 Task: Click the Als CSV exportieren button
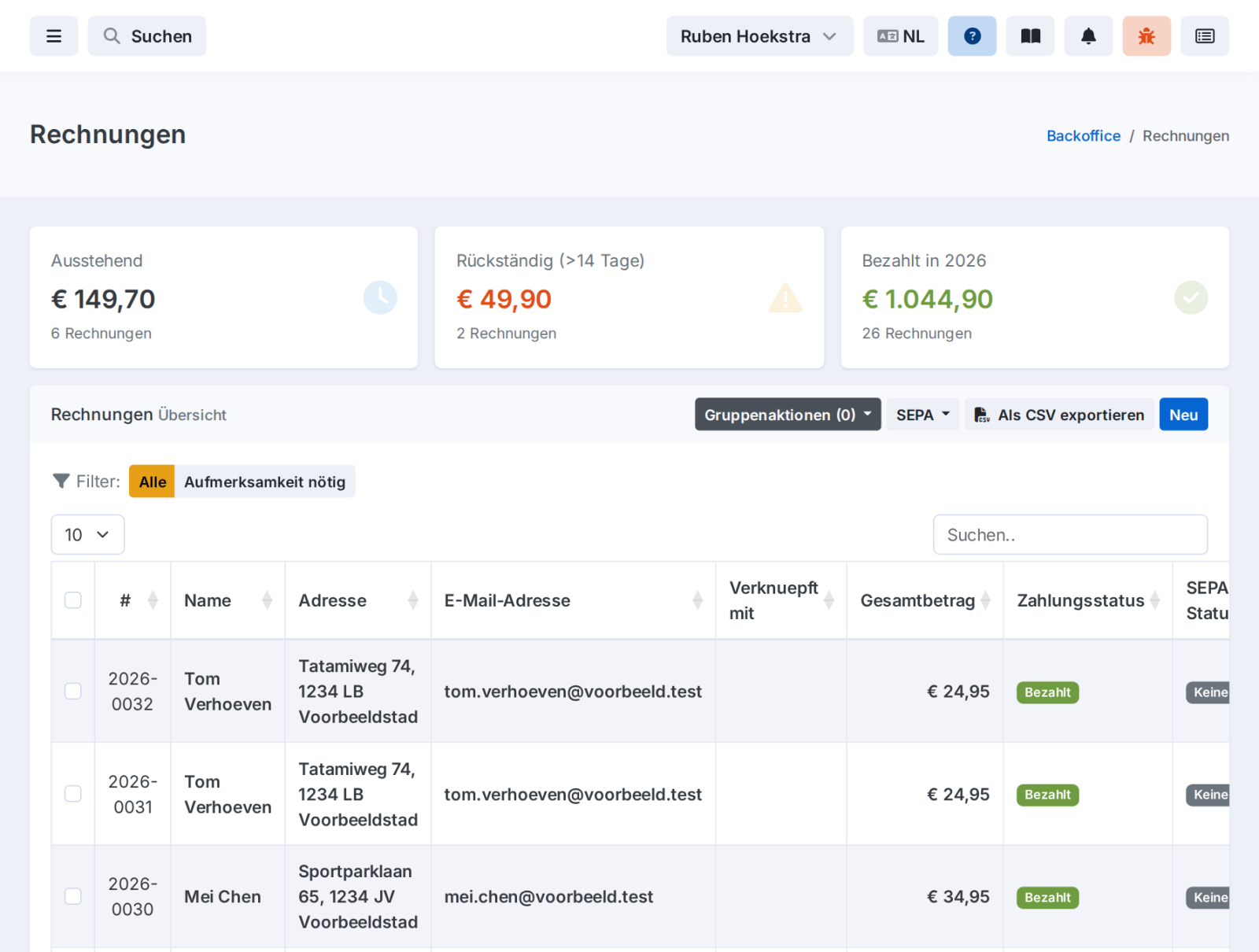pyautogui.click(x=1059, y=415)
